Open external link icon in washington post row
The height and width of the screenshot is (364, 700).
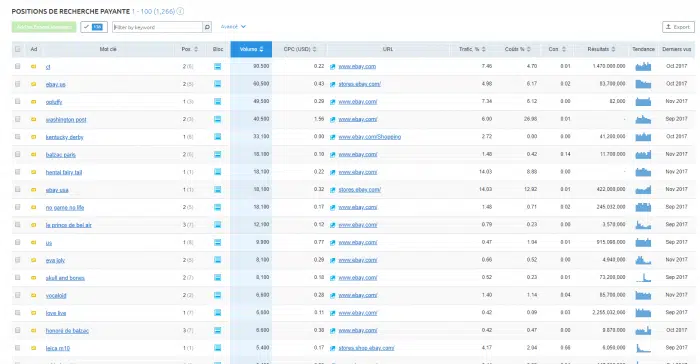pos(333,120)
